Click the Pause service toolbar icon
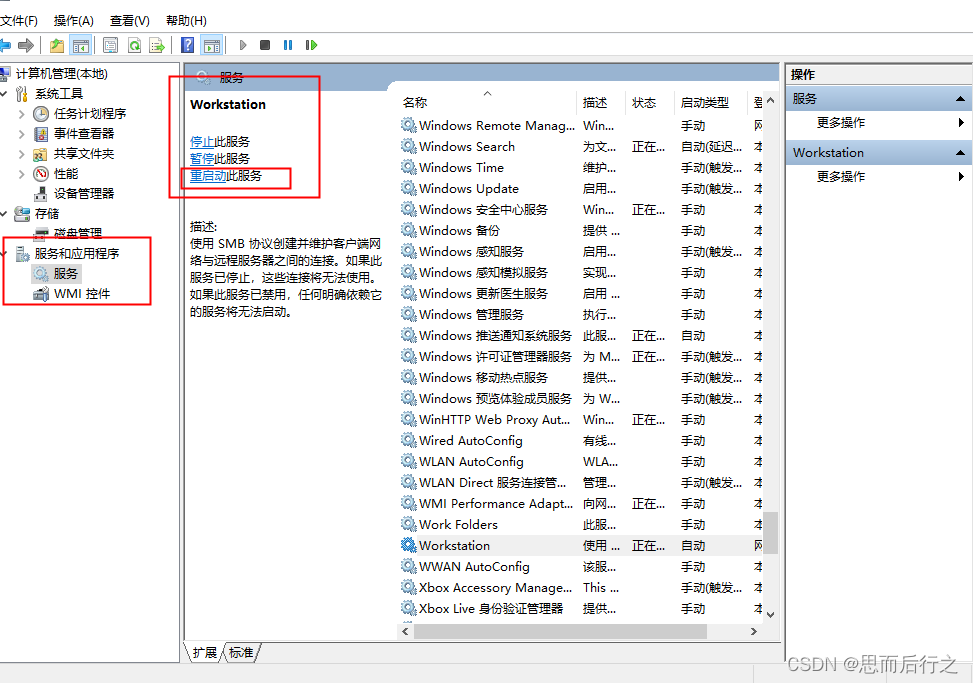The height and width of the screenshot is (683, 973). 288,45
